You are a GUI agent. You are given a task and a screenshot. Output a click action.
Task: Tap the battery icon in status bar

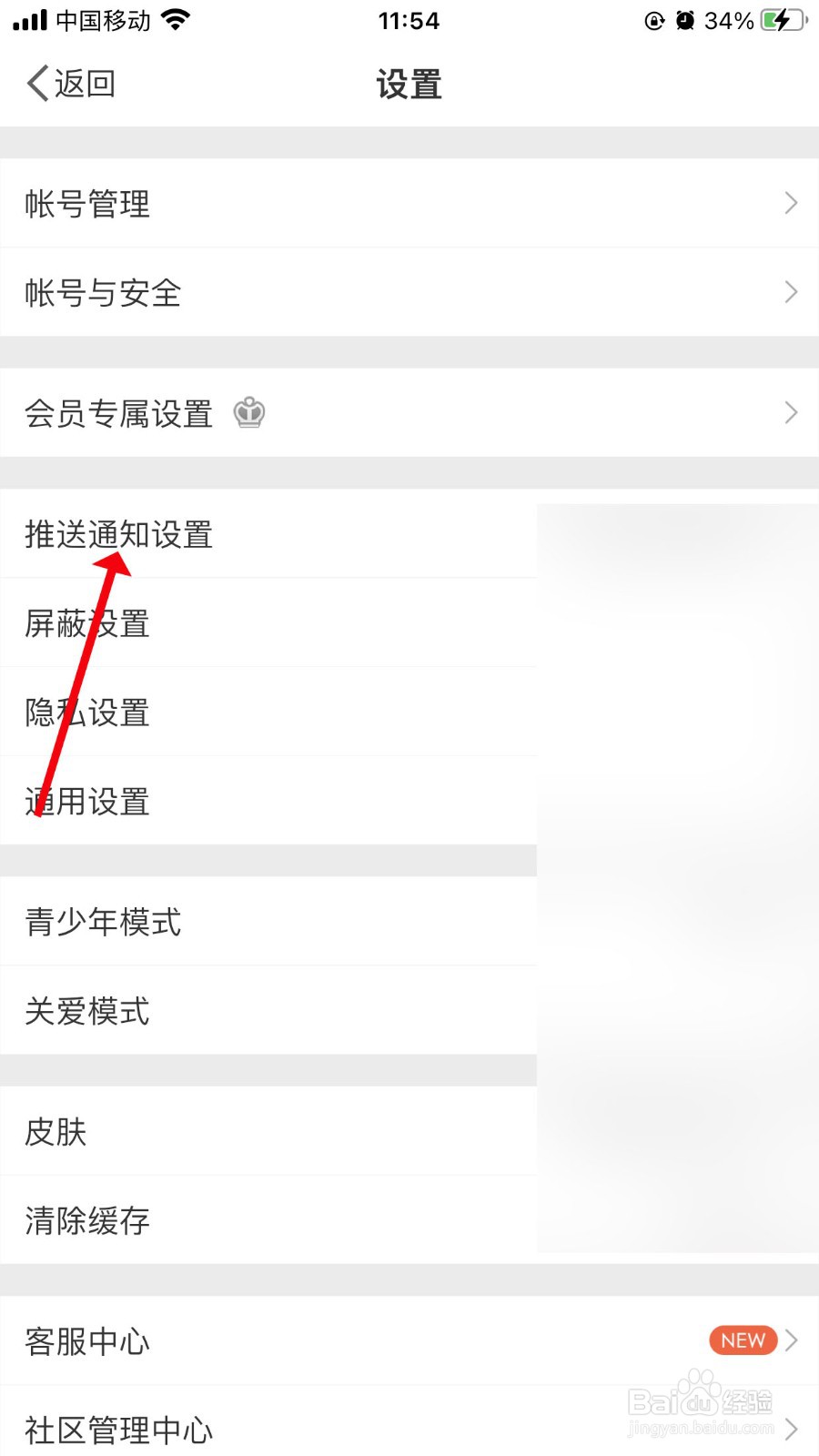coord(784,20)
